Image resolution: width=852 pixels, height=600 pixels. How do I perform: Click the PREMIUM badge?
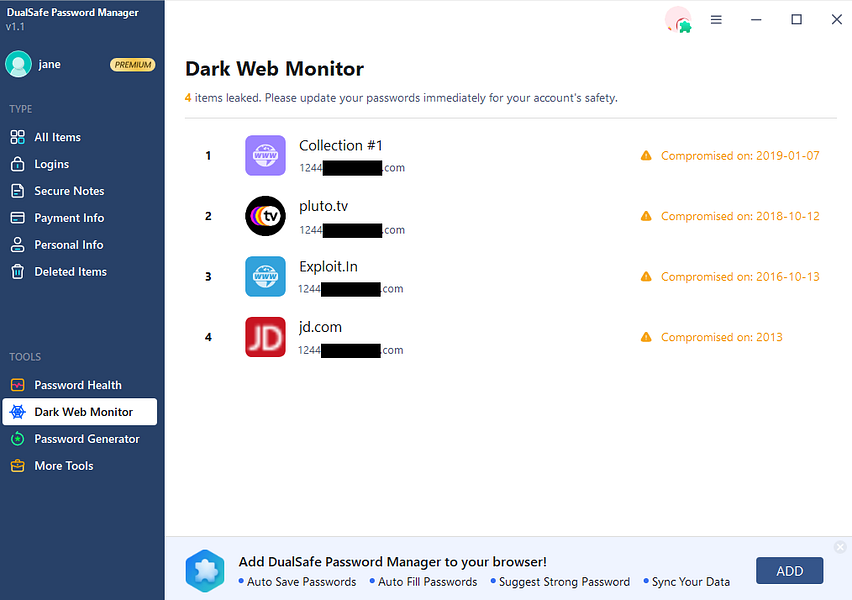(x=132, y=64)
